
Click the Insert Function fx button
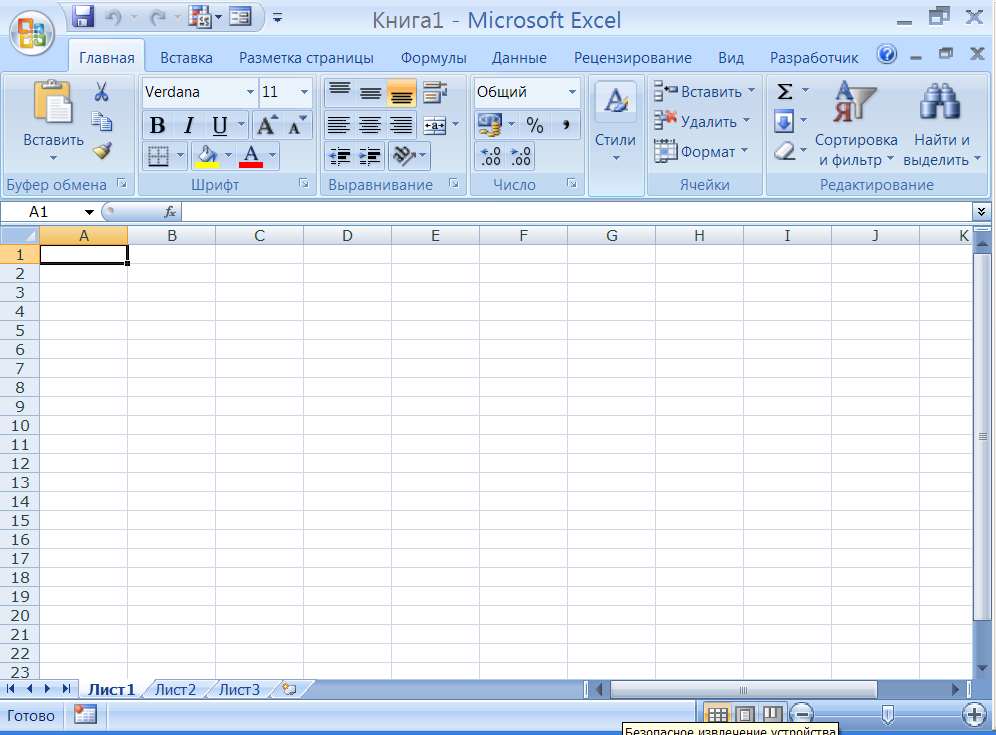coord(170,212)
